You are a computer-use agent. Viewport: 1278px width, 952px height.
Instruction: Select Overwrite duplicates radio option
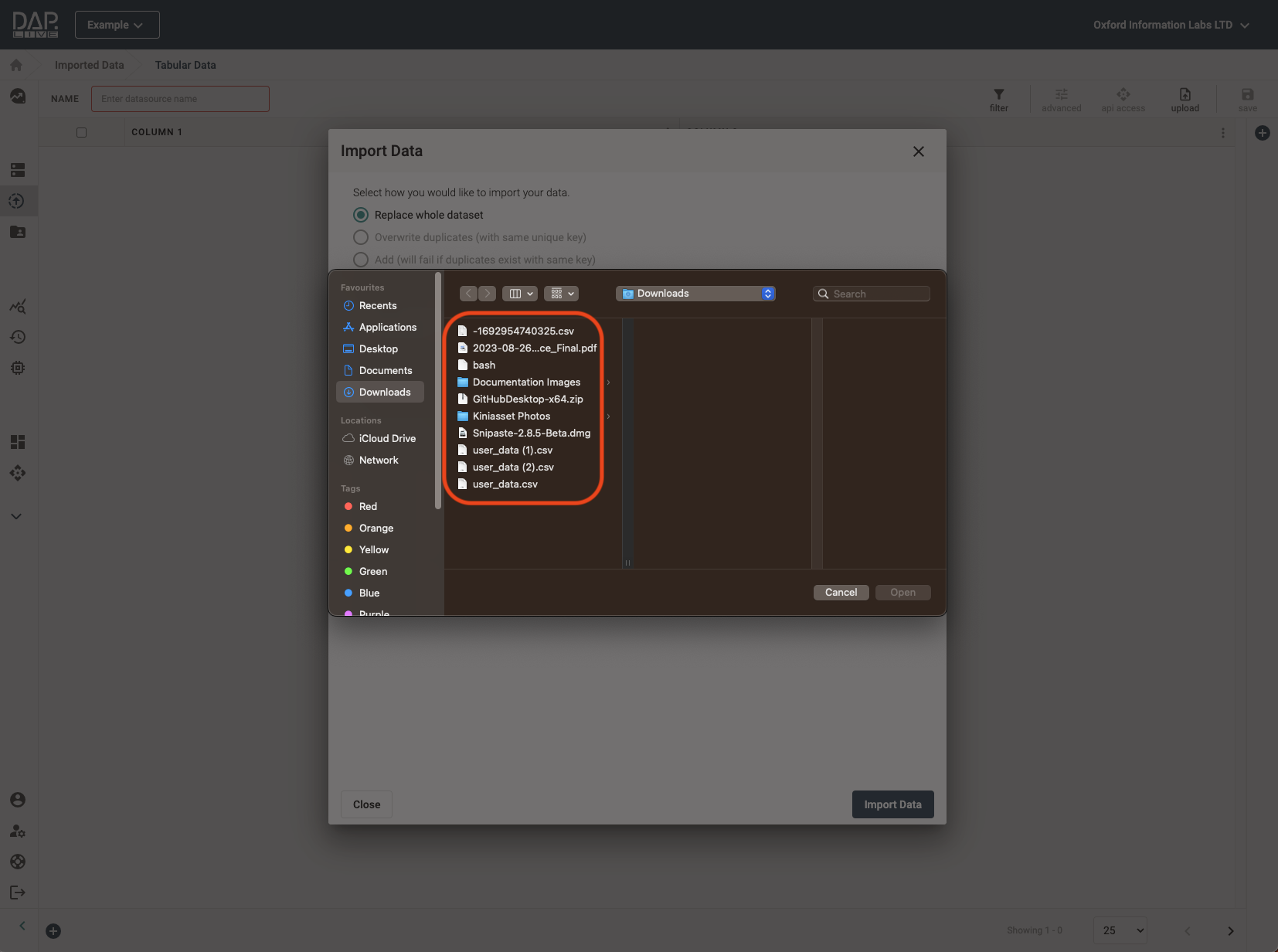point(361,237)
